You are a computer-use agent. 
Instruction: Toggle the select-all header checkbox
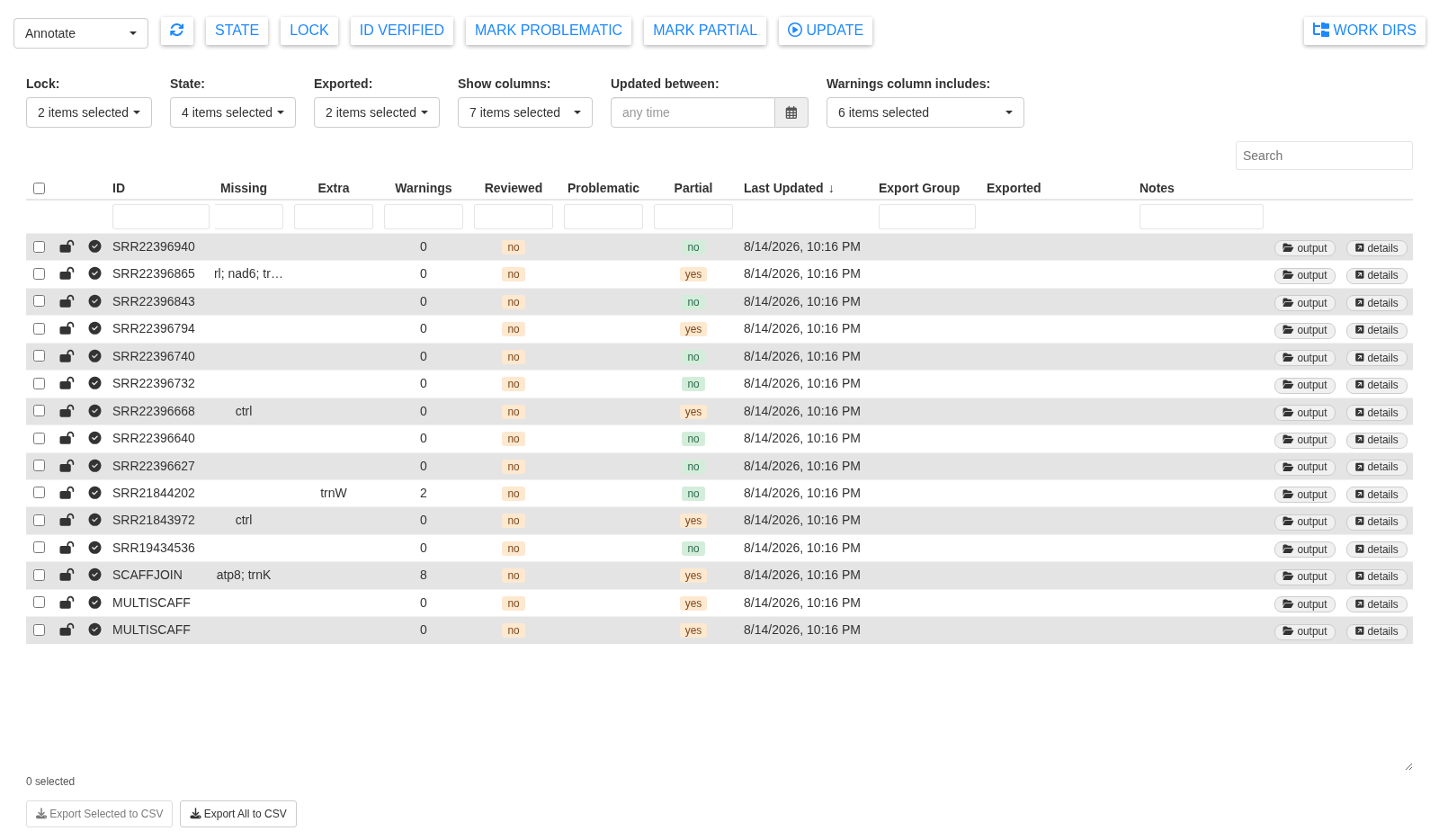click(x=39, y=188)
